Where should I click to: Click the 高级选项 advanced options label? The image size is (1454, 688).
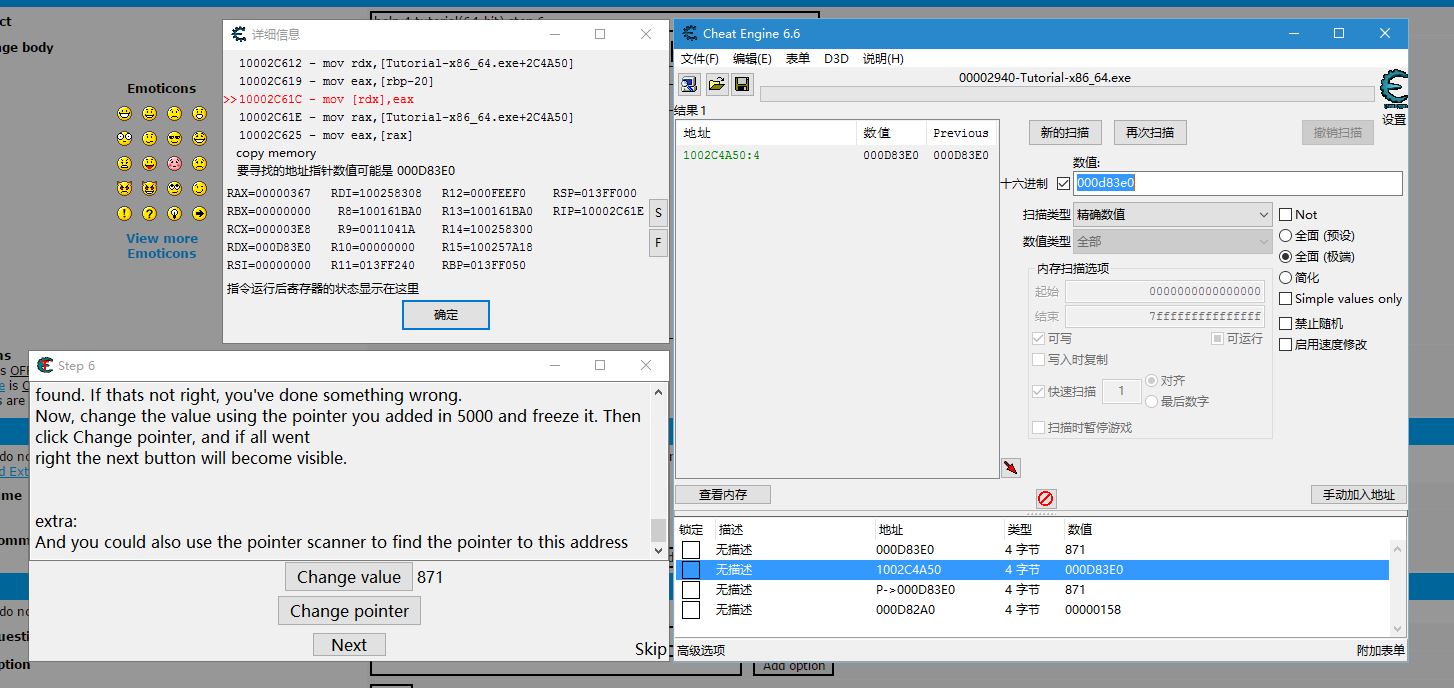[x=701, y=650]
